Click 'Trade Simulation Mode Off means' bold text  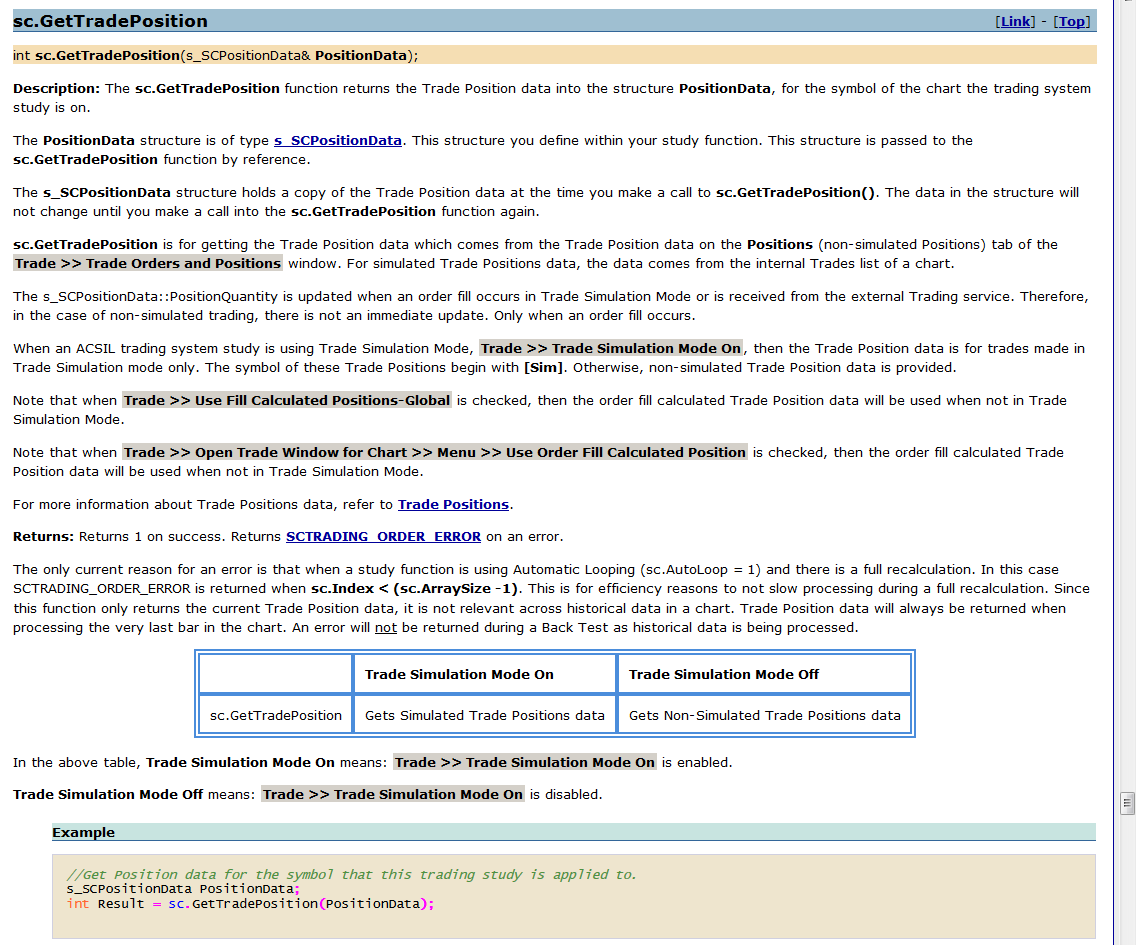point(108,794)
